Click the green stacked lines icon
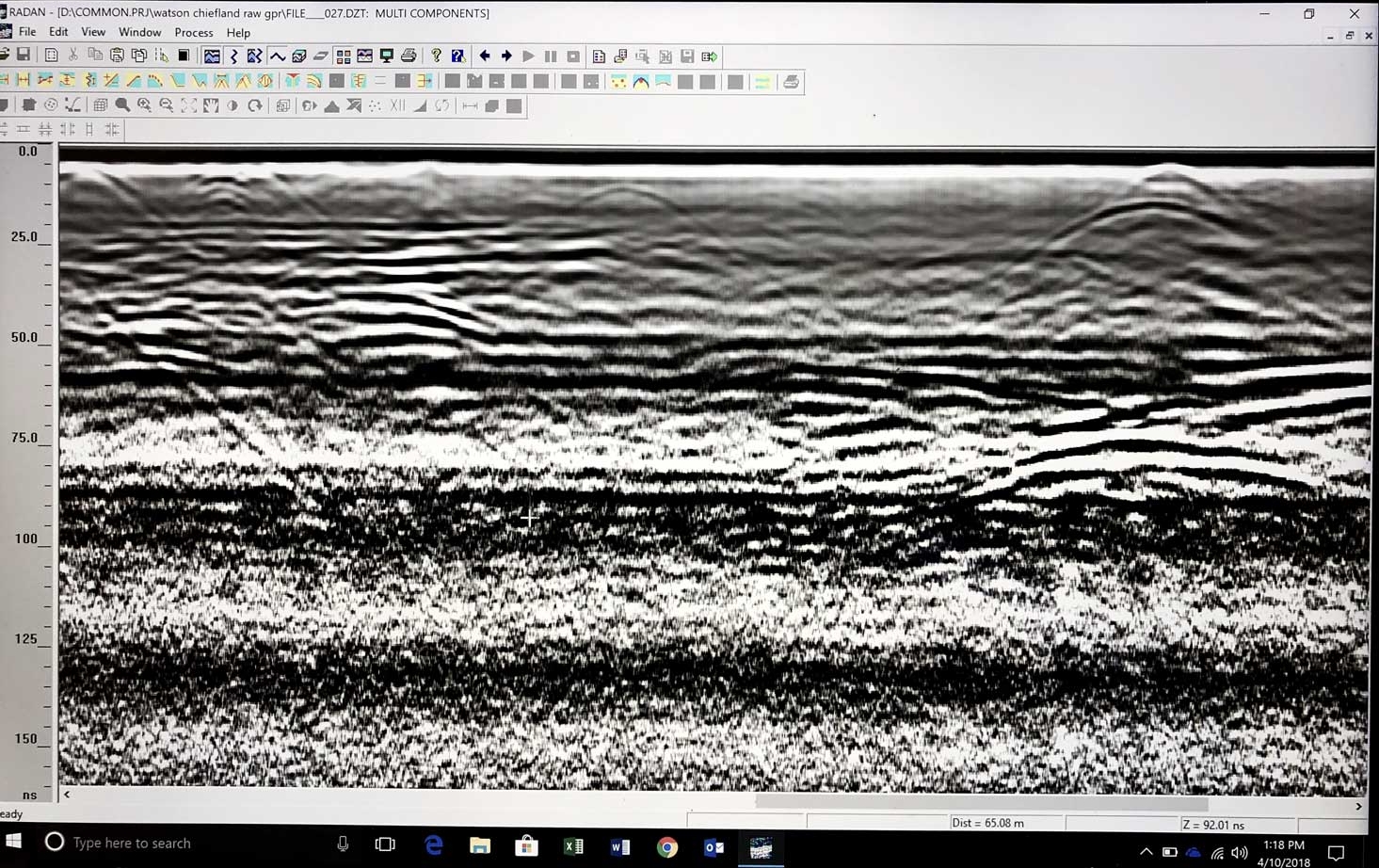1379x868 pixels. 762,82
